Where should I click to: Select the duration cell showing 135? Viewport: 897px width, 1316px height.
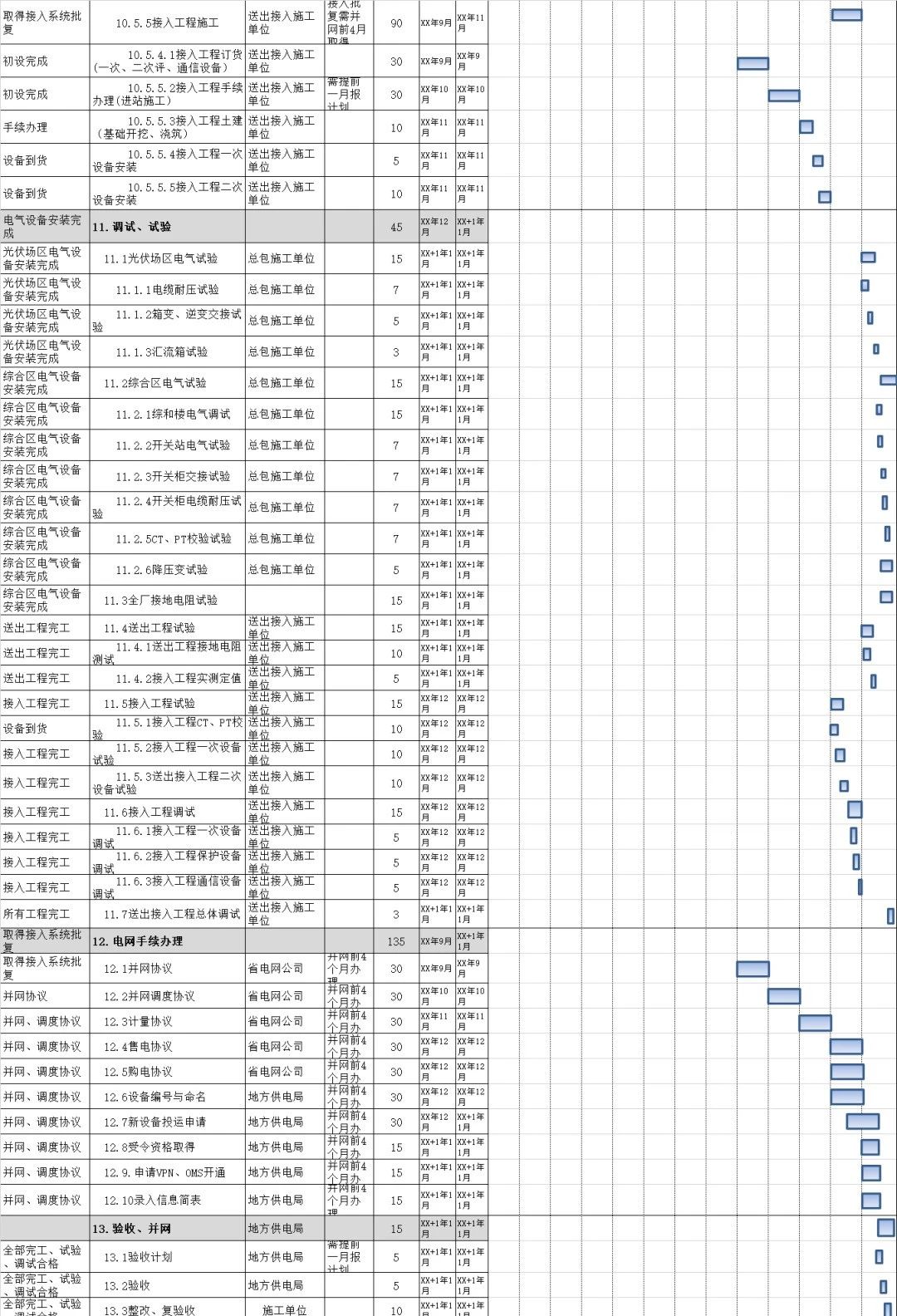pyautogui.click(x=396, y=941)
